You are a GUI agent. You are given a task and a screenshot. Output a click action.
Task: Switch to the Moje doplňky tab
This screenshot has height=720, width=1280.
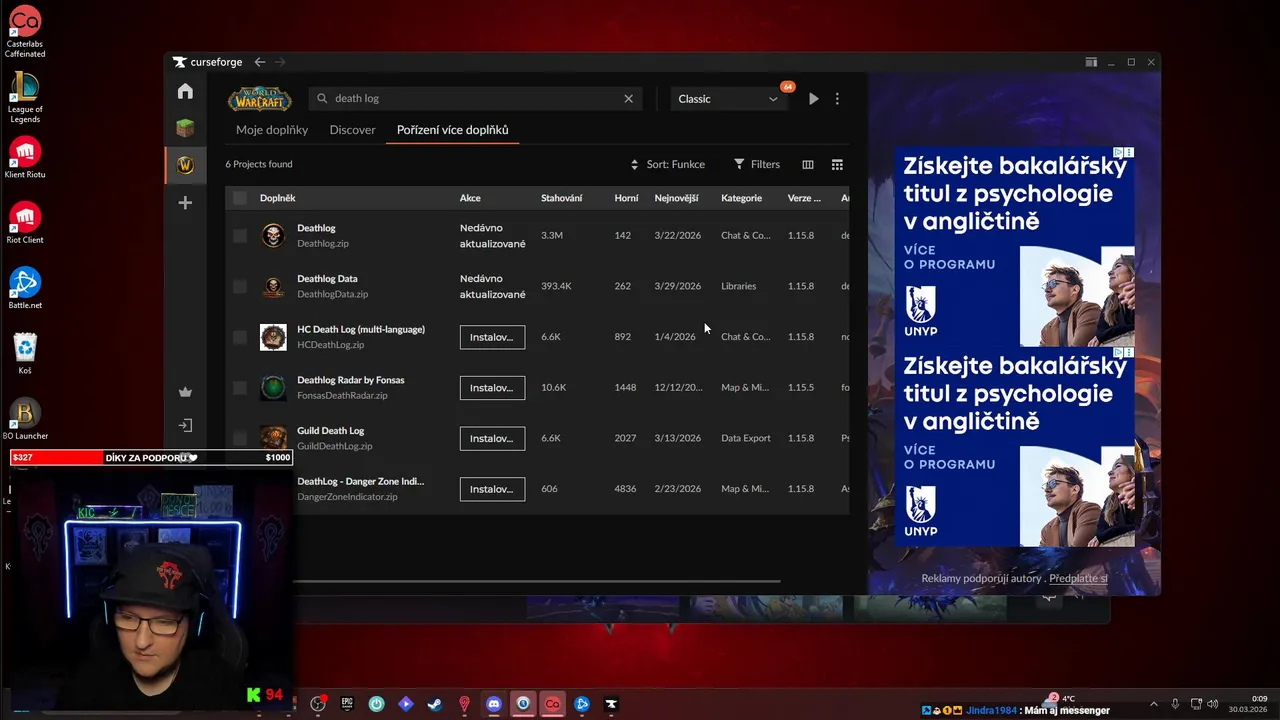(x=272, y=130)
